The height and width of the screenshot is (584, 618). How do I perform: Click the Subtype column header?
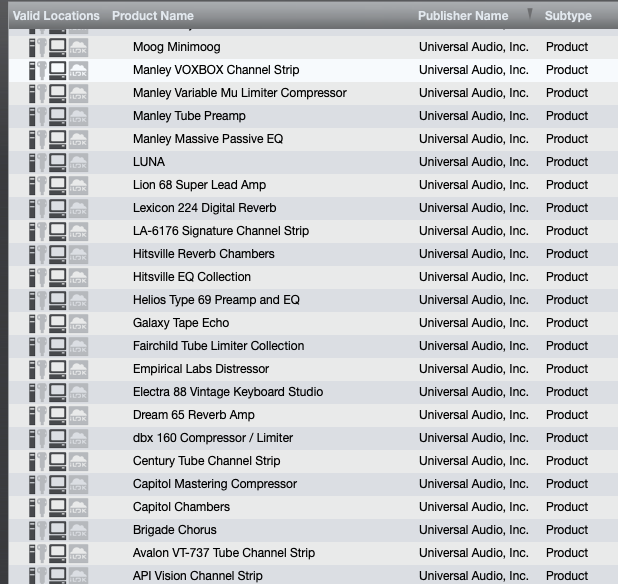click(x=568, y=16)
